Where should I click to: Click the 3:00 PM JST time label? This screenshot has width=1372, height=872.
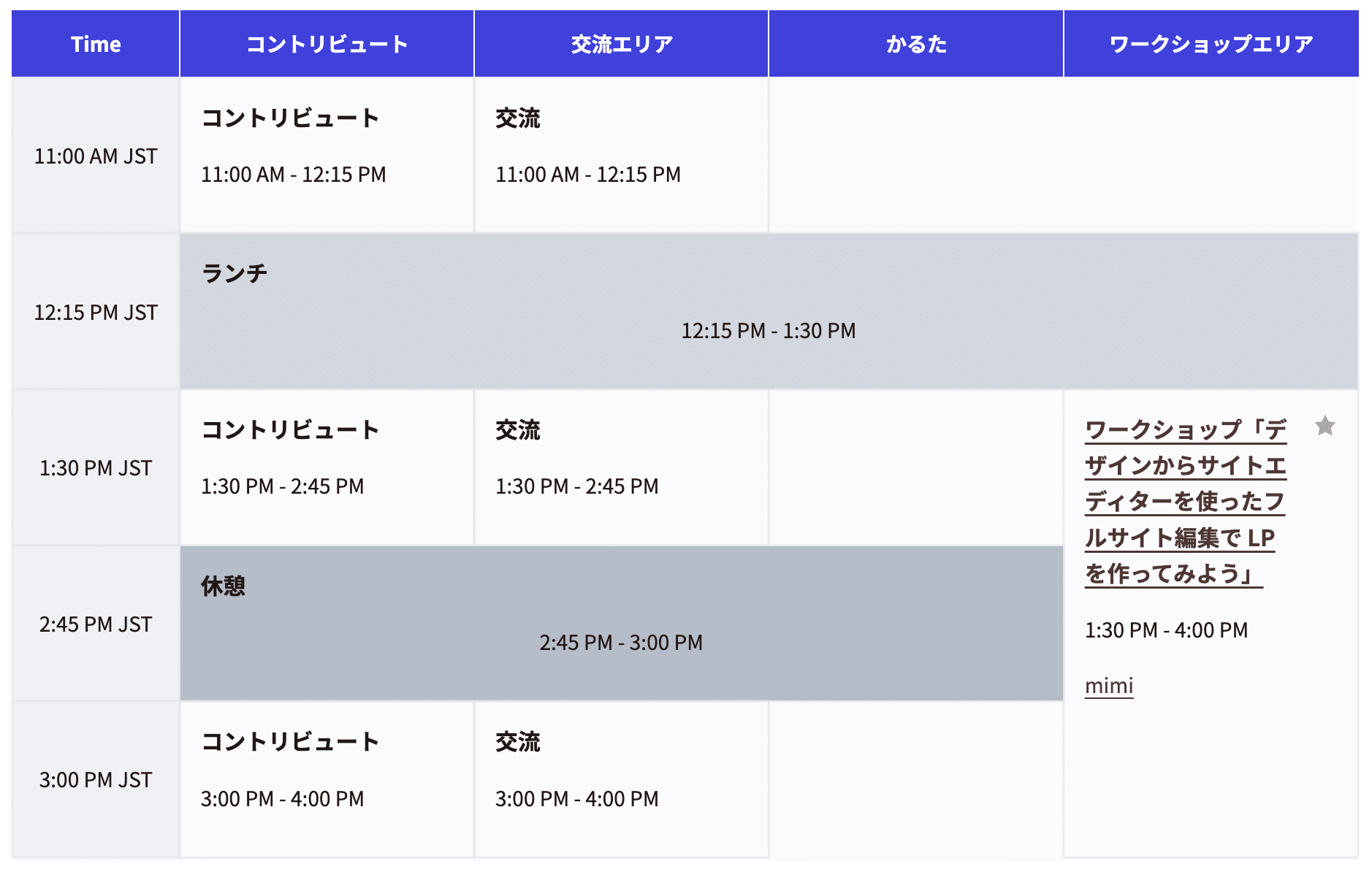(x=95, y=779)
